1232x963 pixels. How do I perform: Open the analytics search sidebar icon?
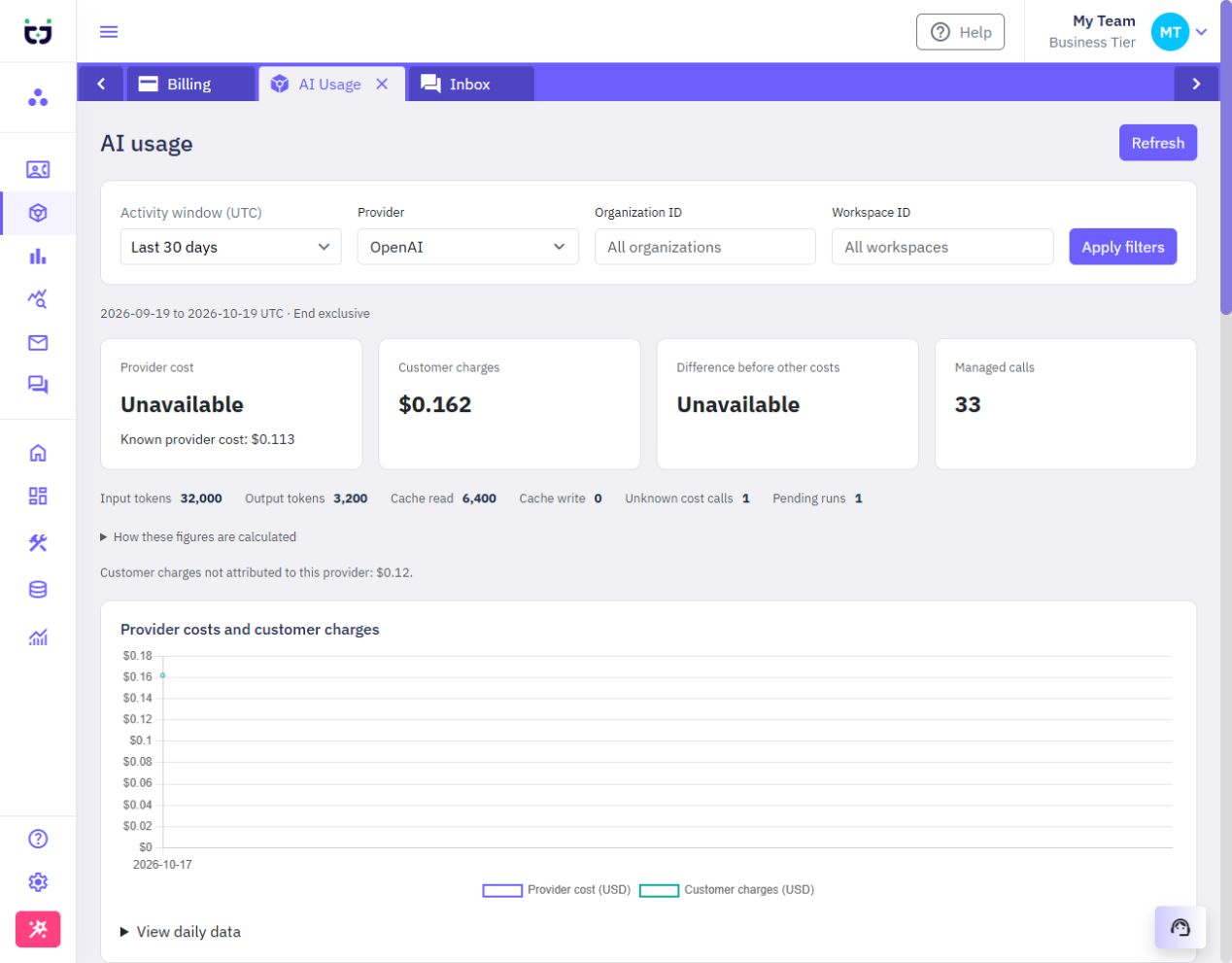coord(38,298)
